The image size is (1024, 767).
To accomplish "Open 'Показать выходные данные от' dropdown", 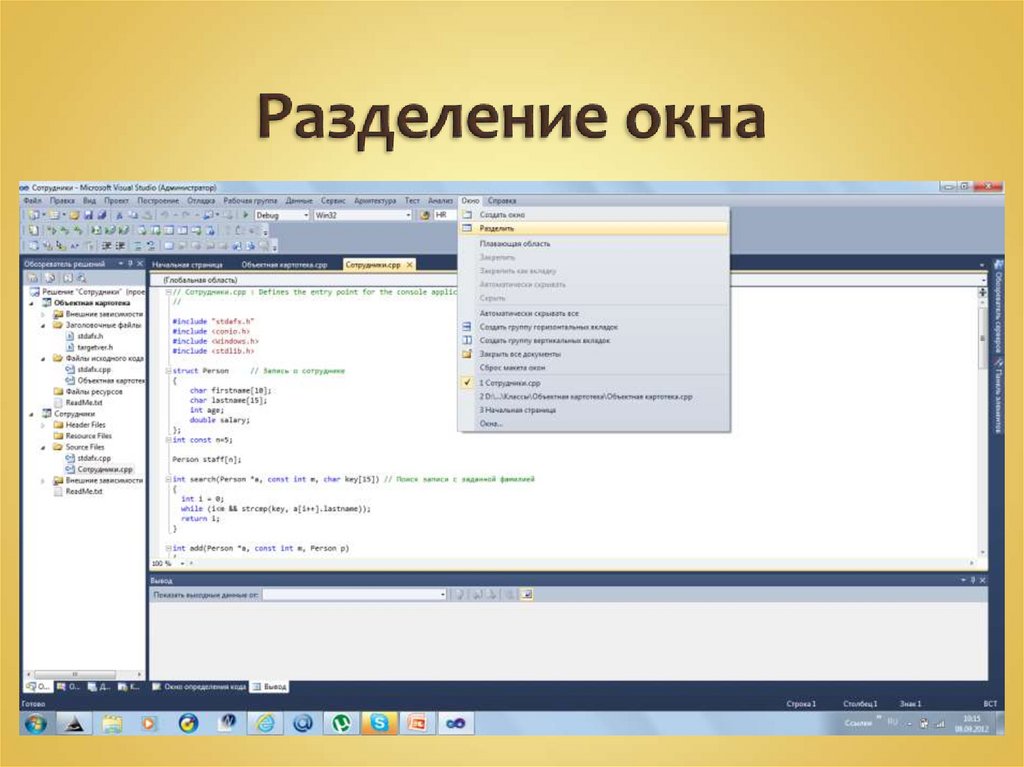I will coord(354,595).
